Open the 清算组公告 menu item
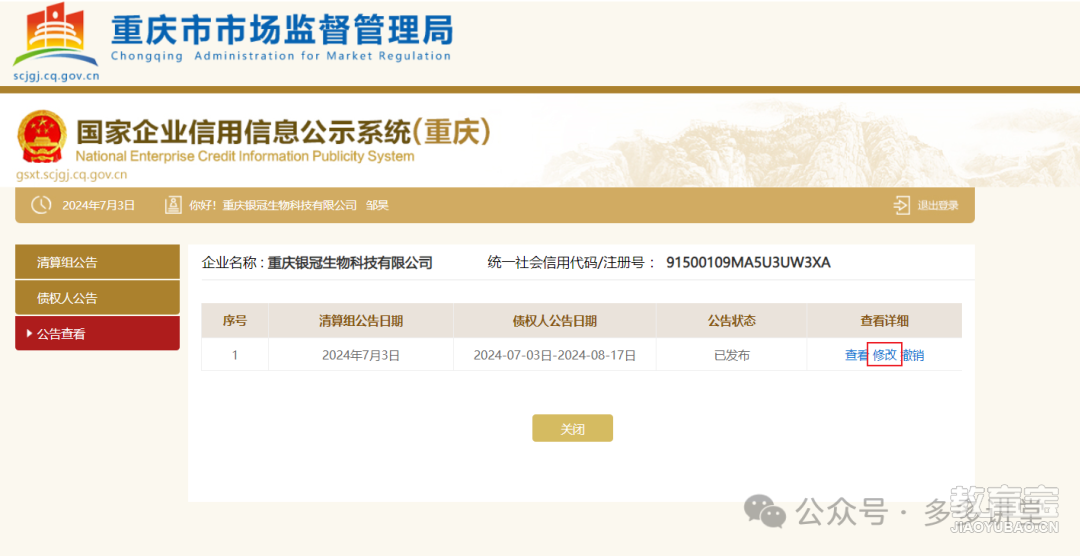 click(x=97, y=262)
